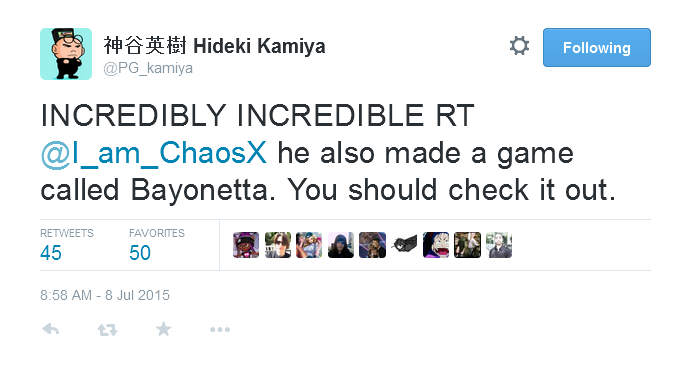Open second avatar in the favoriters row
690x366 pixels.
(278, 245)
